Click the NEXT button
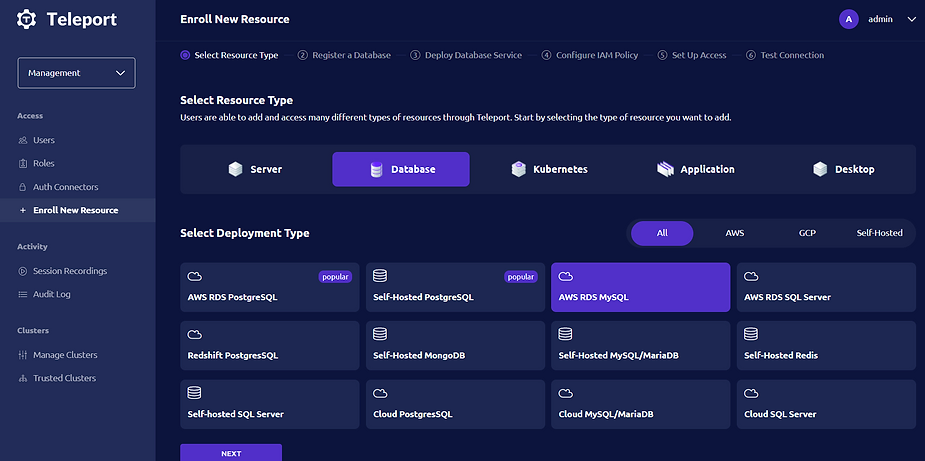The width and height of the screenshot is (925, 461). coord(231,453)
